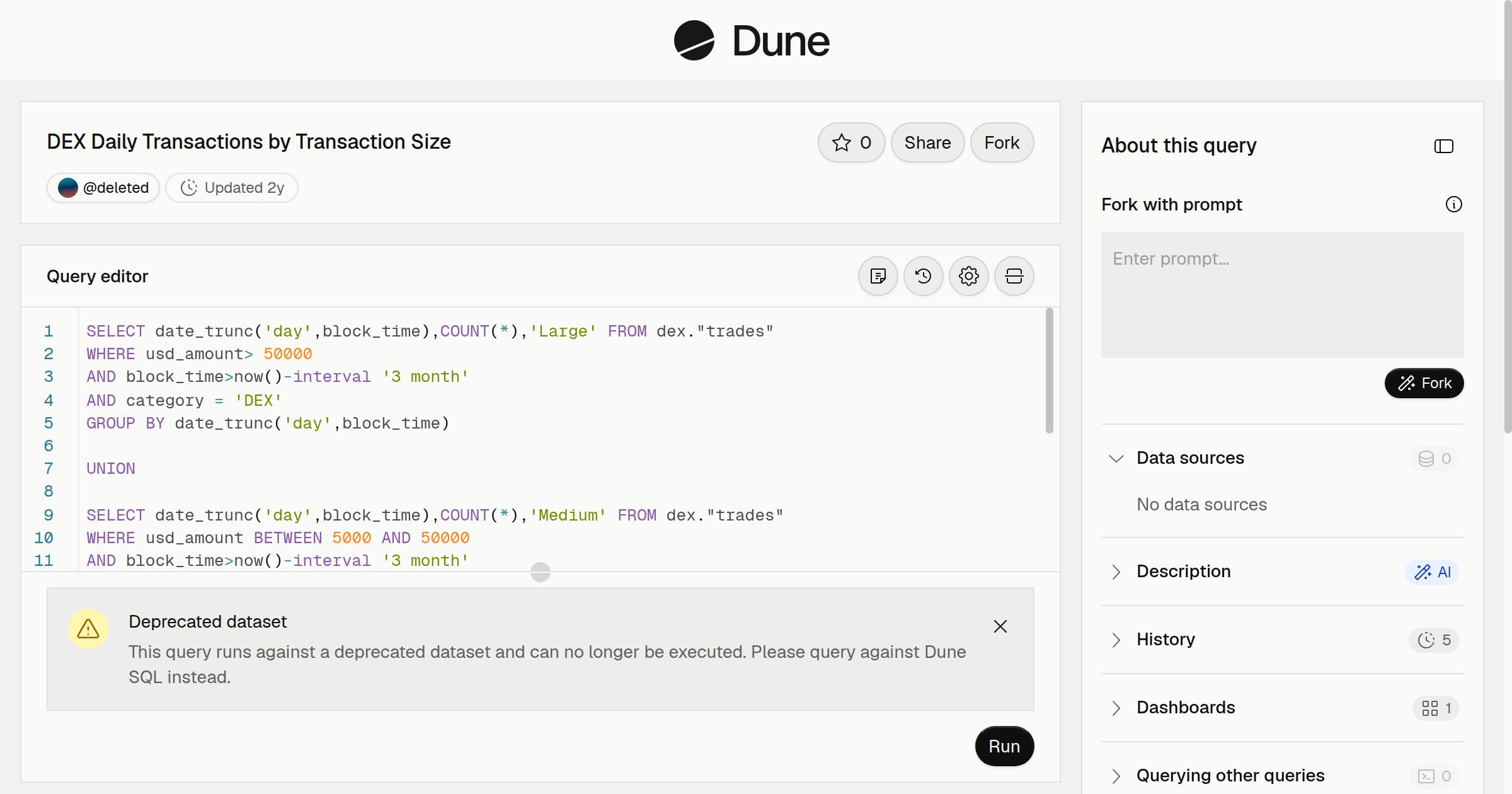Expand Querying other queries section
This screenshot has height=794, width=1512.
pyautogui.click(x=1116, y=776)
